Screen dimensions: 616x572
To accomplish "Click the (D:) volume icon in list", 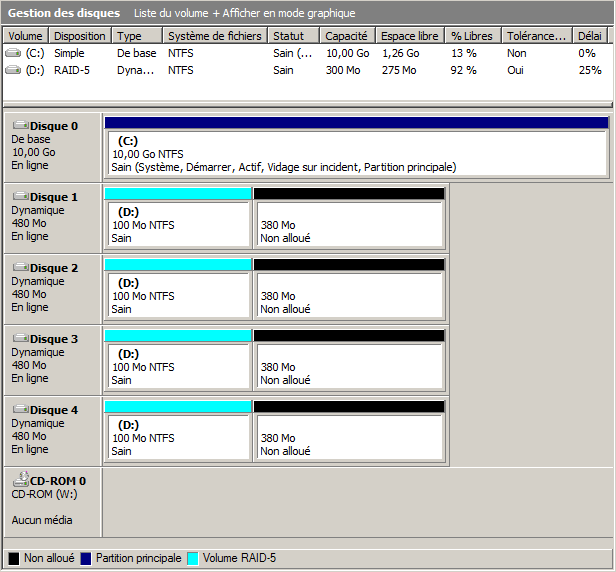I will (x=12, y=70).
